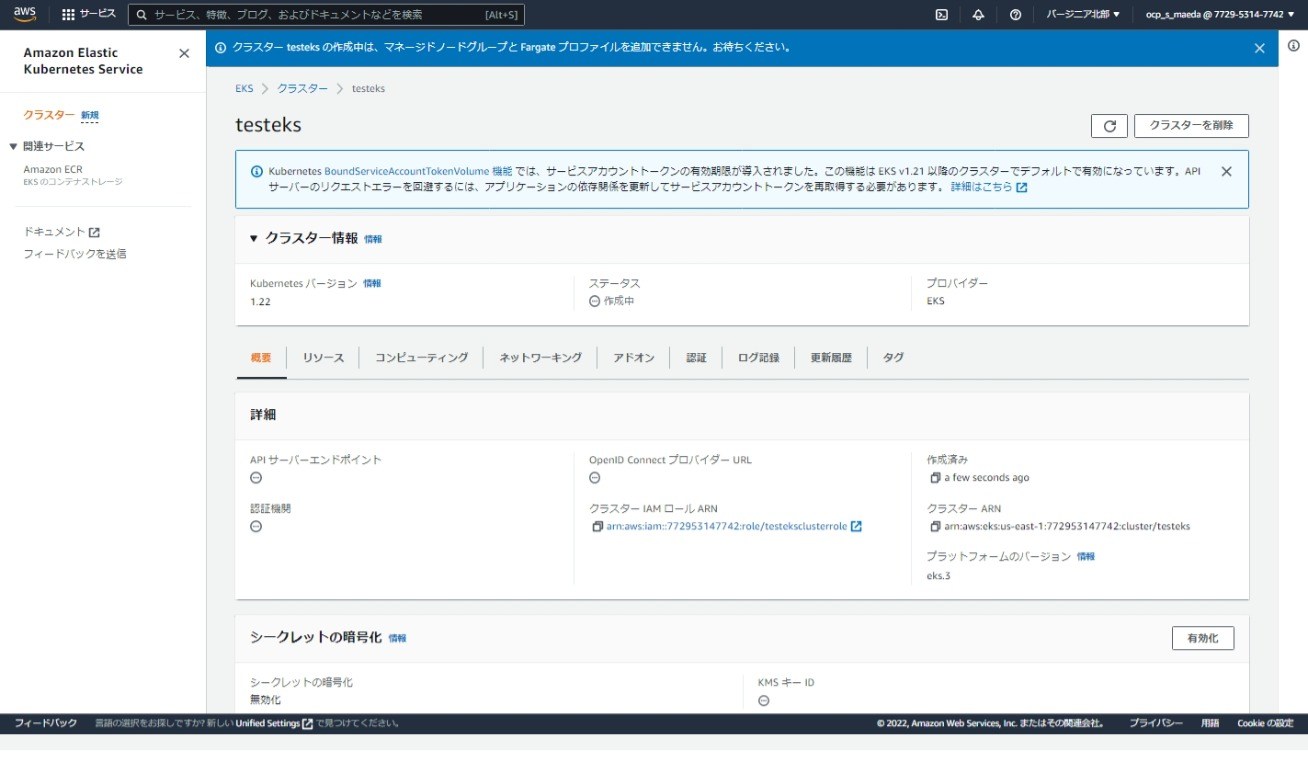Screen dimensions: 1308x770
Task: Open the サービス grid menu
Action: click(x=89, y=14)
